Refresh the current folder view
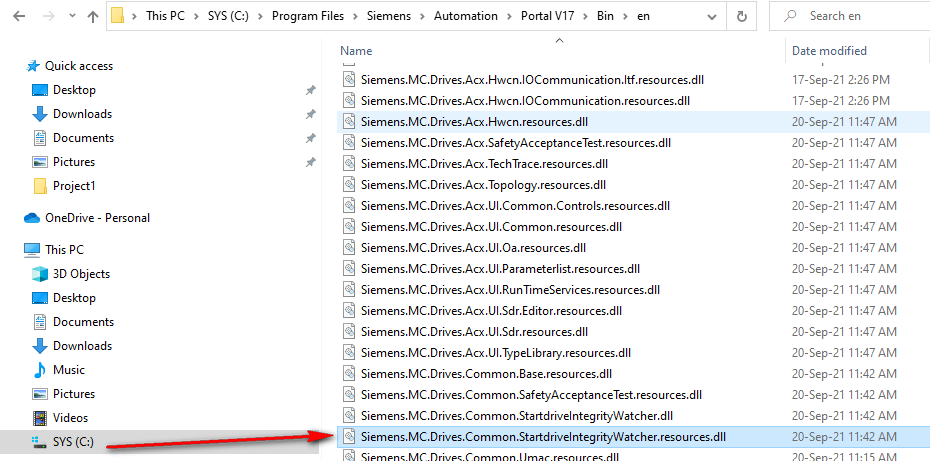Screen dimensions: 930x461 tap(741, 17)
